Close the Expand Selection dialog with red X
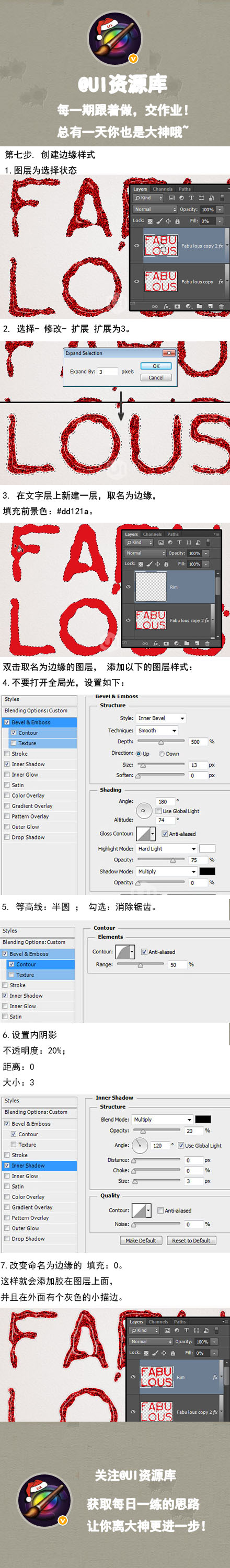 coord(168,353)
